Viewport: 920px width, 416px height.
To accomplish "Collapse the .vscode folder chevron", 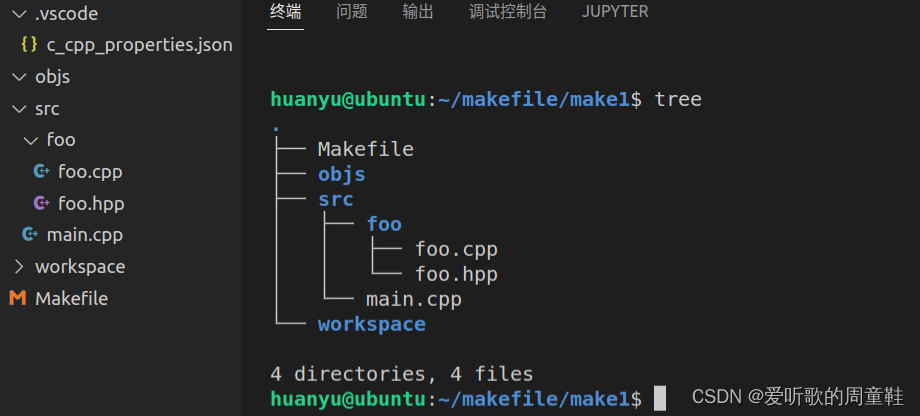I will coord(19,13).
